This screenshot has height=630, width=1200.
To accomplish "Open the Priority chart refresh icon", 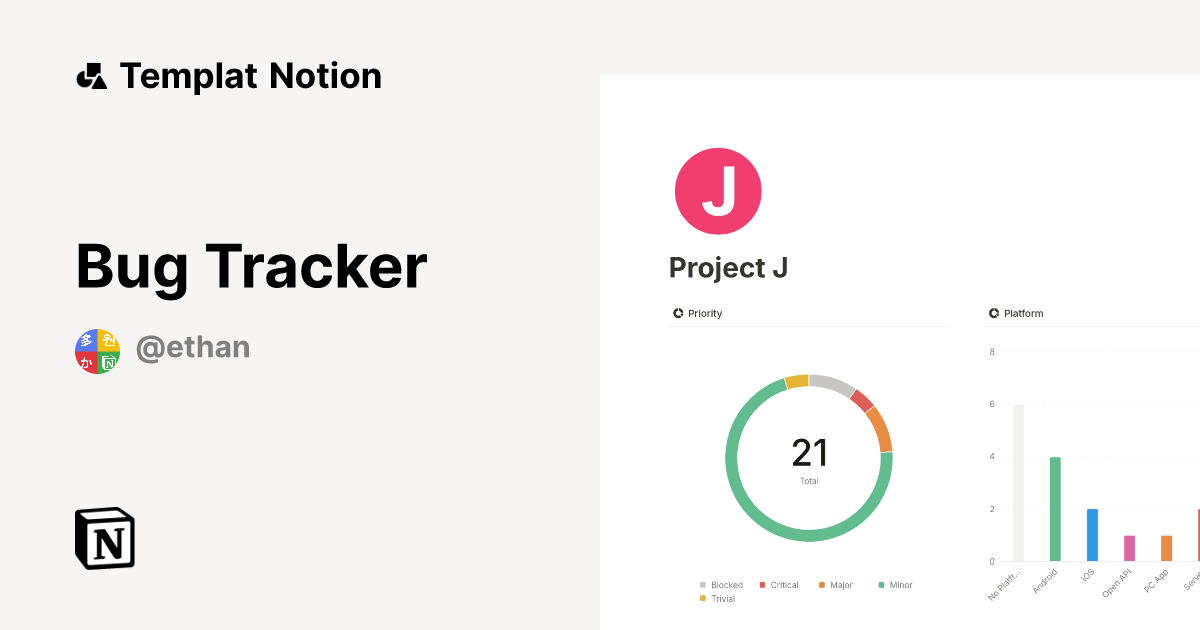I will (x=678, y=313).
